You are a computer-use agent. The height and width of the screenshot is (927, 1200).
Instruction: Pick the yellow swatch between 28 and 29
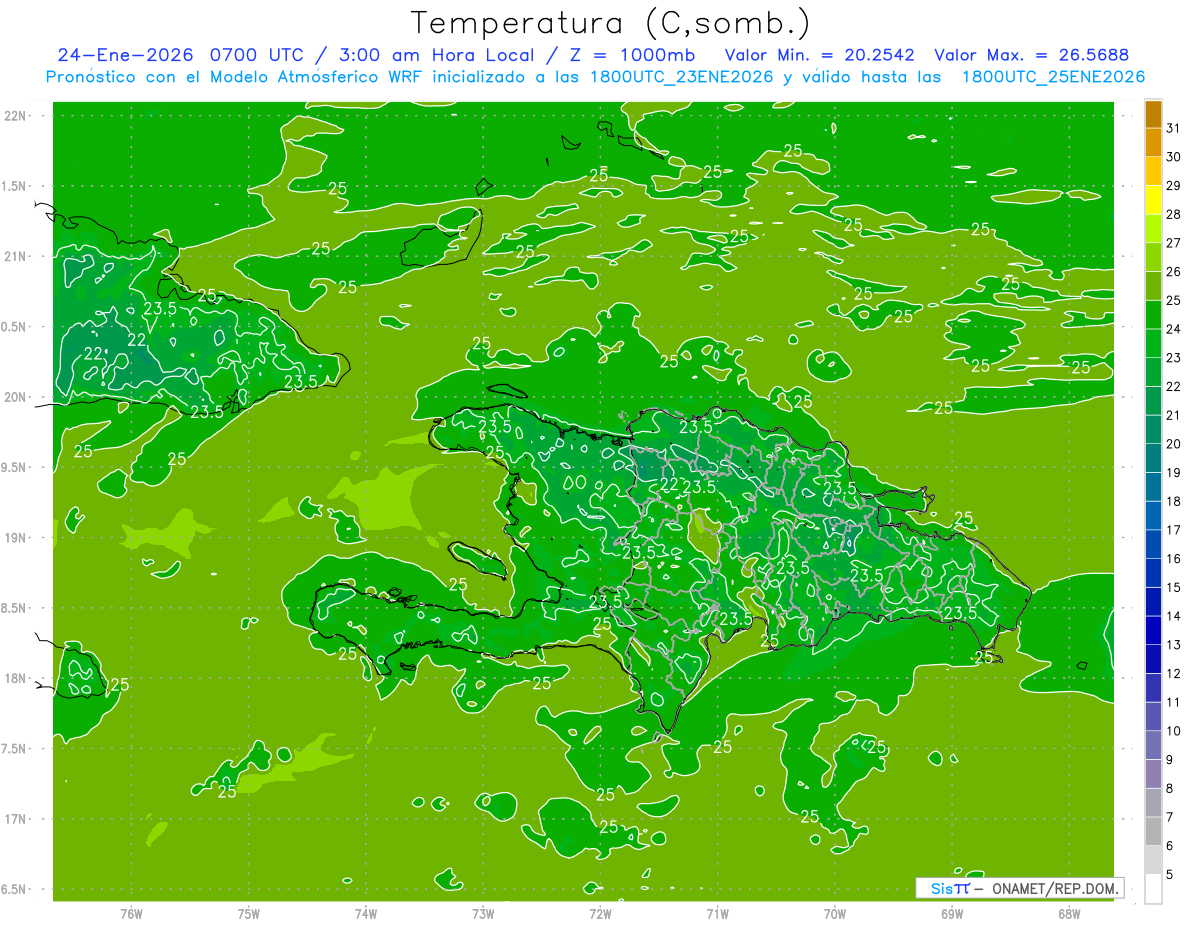[x=1153, y=200]
